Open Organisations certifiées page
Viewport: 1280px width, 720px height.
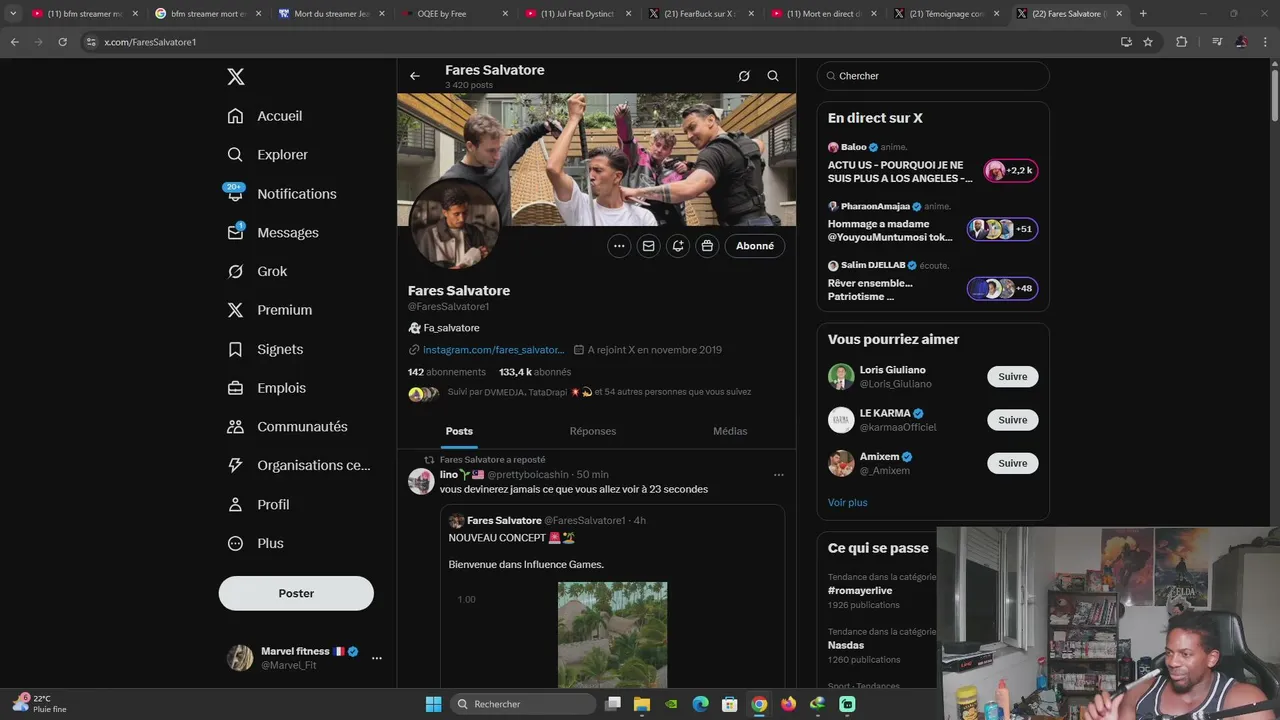tap(298, 465)
